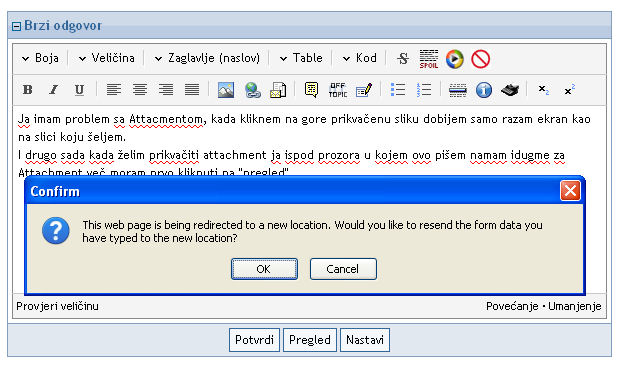Click the Povećanje link
This screenshot has width=620, height=365.
click(x=512, y=306)
